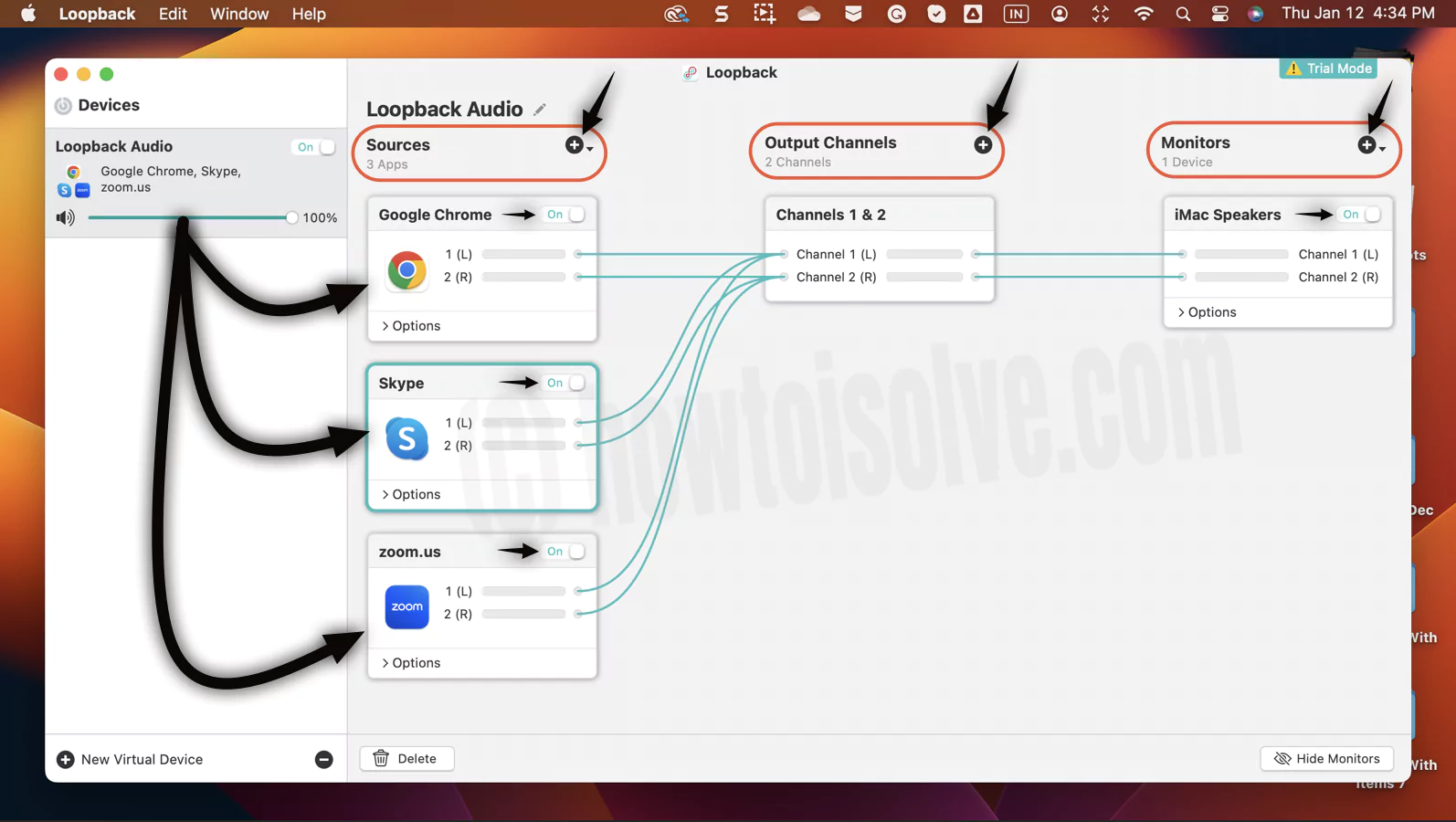Viewport: 1456px width, 822px height.
Task: Click the cloud icon in menu bar
Action: (x=809, y=14)
